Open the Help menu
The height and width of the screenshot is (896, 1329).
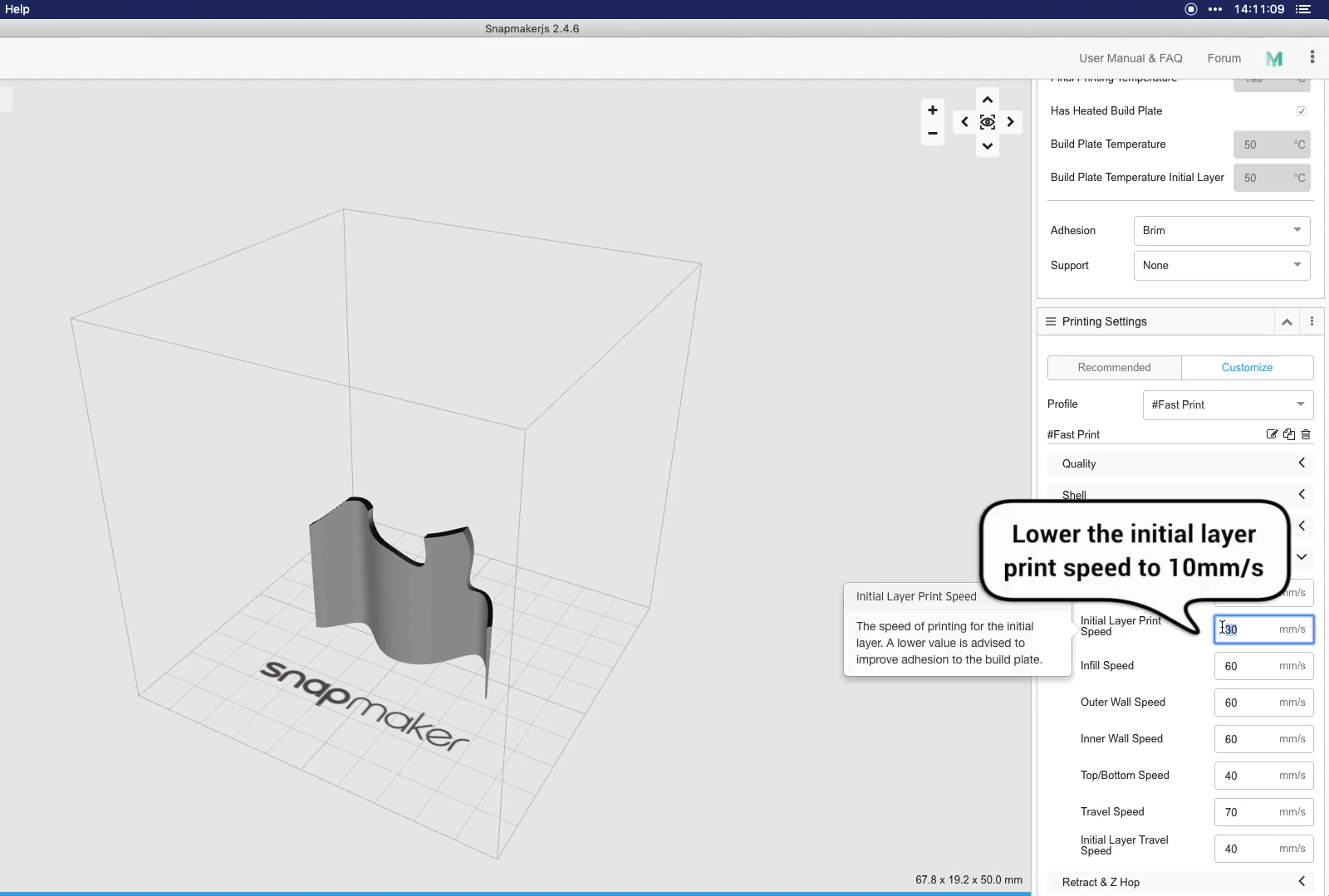pyautogui.click(x=17, y=9)
